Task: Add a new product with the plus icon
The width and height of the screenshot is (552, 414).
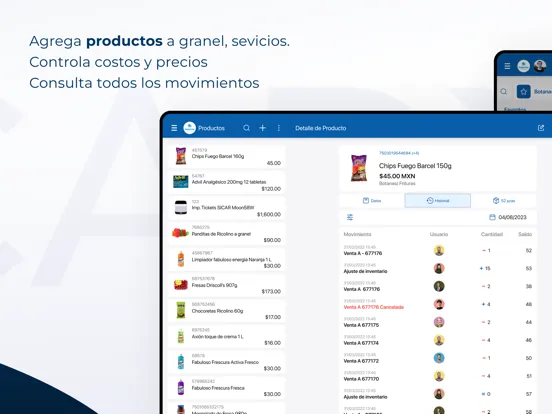Action: coord(263,128)
